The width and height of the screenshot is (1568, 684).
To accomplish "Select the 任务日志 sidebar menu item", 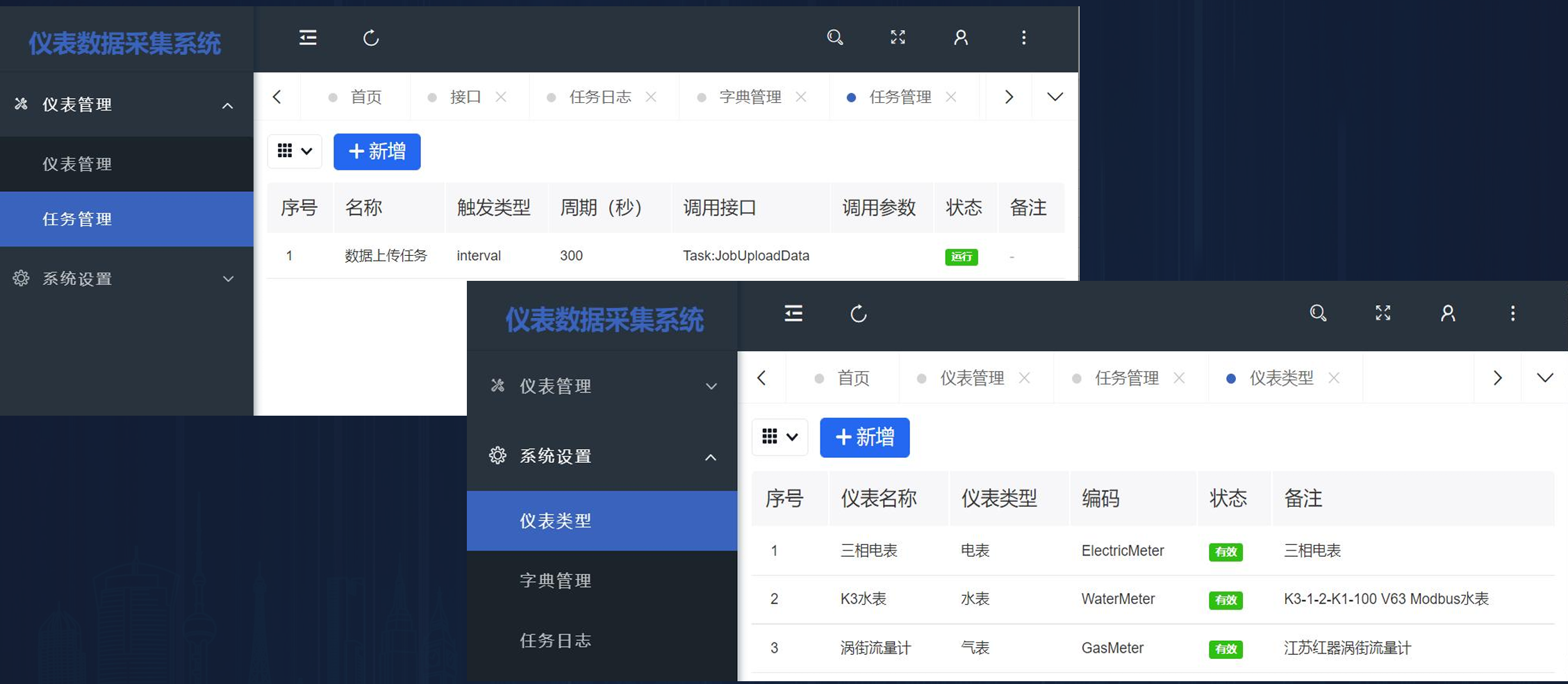I will click(555, 640).
